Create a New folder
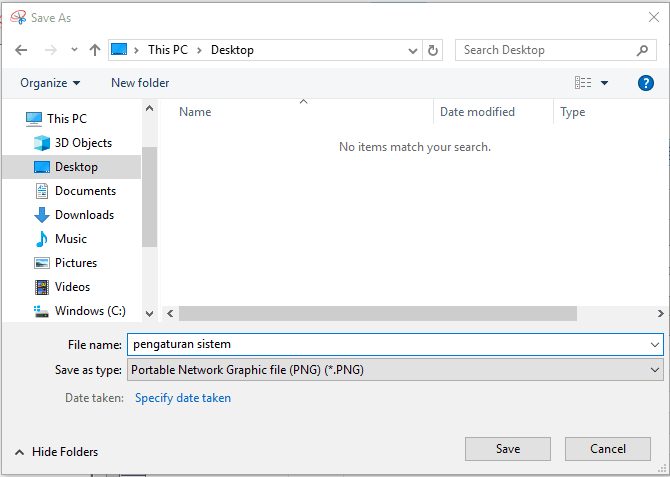The height and width of the screenshot is (477, 670). point(140,83)
